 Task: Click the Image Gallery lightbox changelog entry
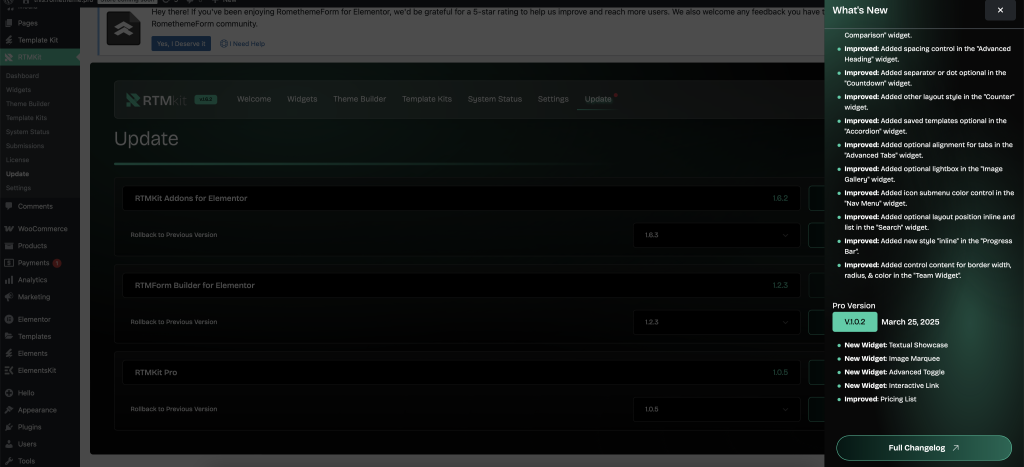pyautogui.click(x=923, y=174)
